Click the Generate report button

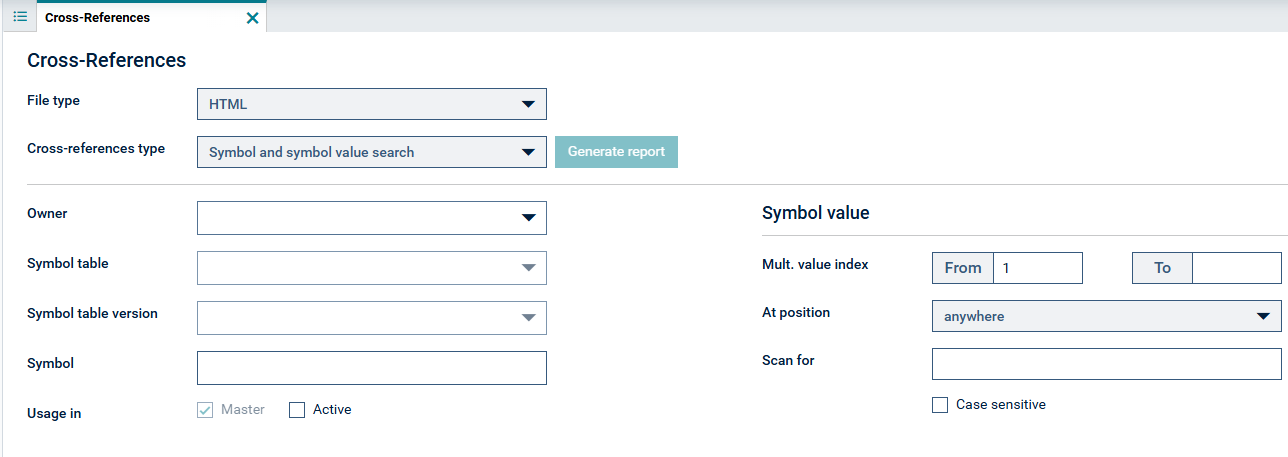coord(616,152)
